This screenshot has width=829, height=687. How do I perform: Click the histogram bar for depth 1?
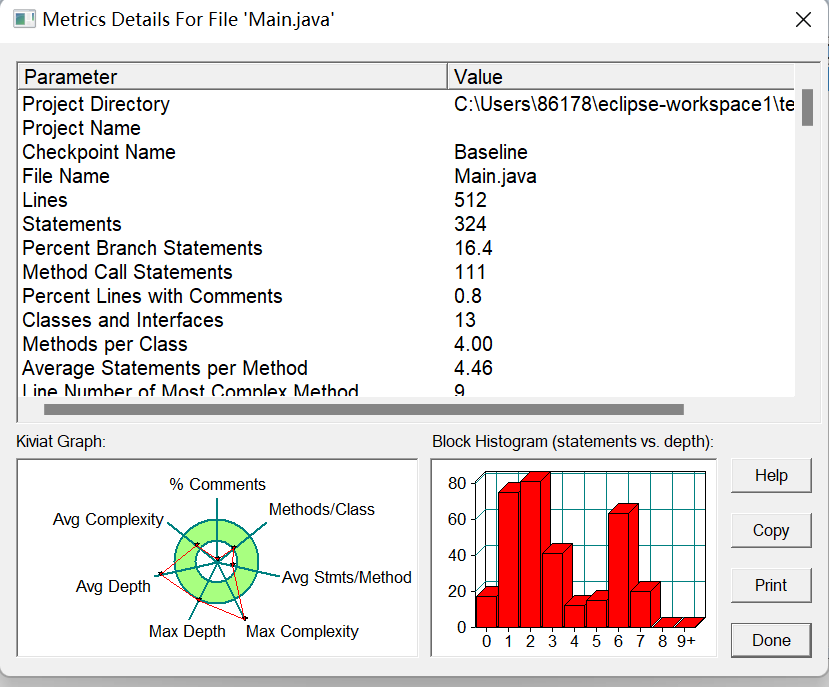[x=509, y=559]
